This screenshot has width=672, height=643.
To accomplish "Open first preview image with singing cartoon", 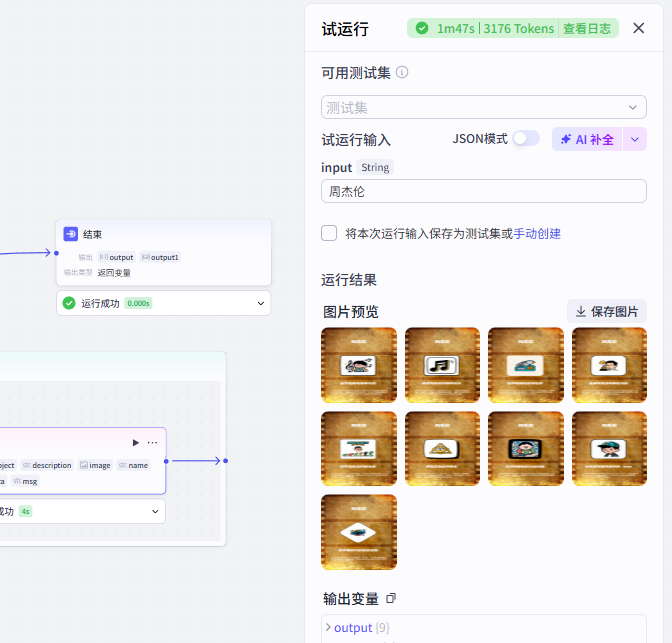I will 359,365.
